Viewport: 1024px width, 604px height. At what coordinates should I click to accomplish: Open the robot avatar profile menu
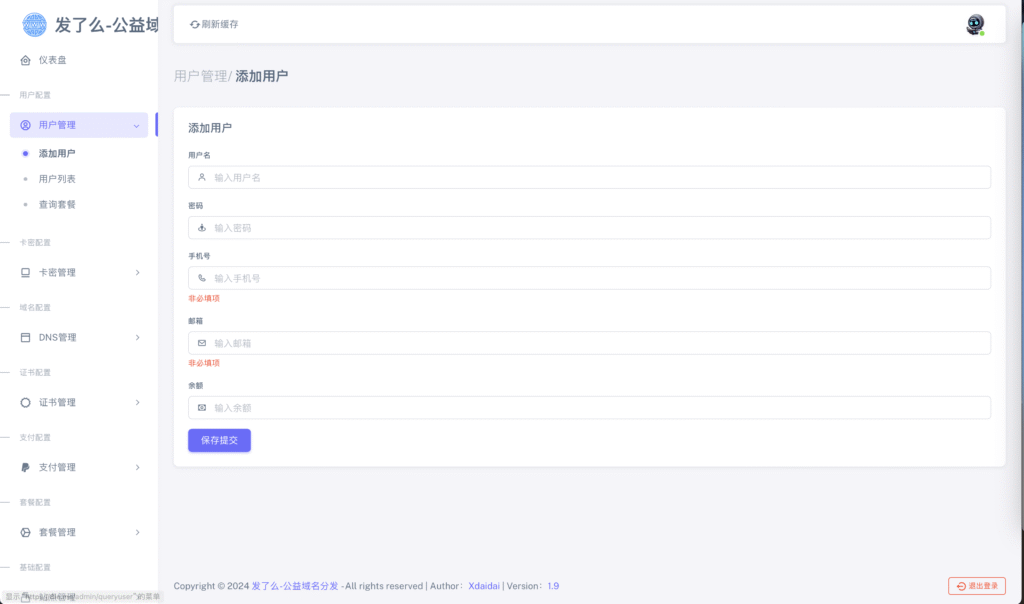tap(975, 25)
